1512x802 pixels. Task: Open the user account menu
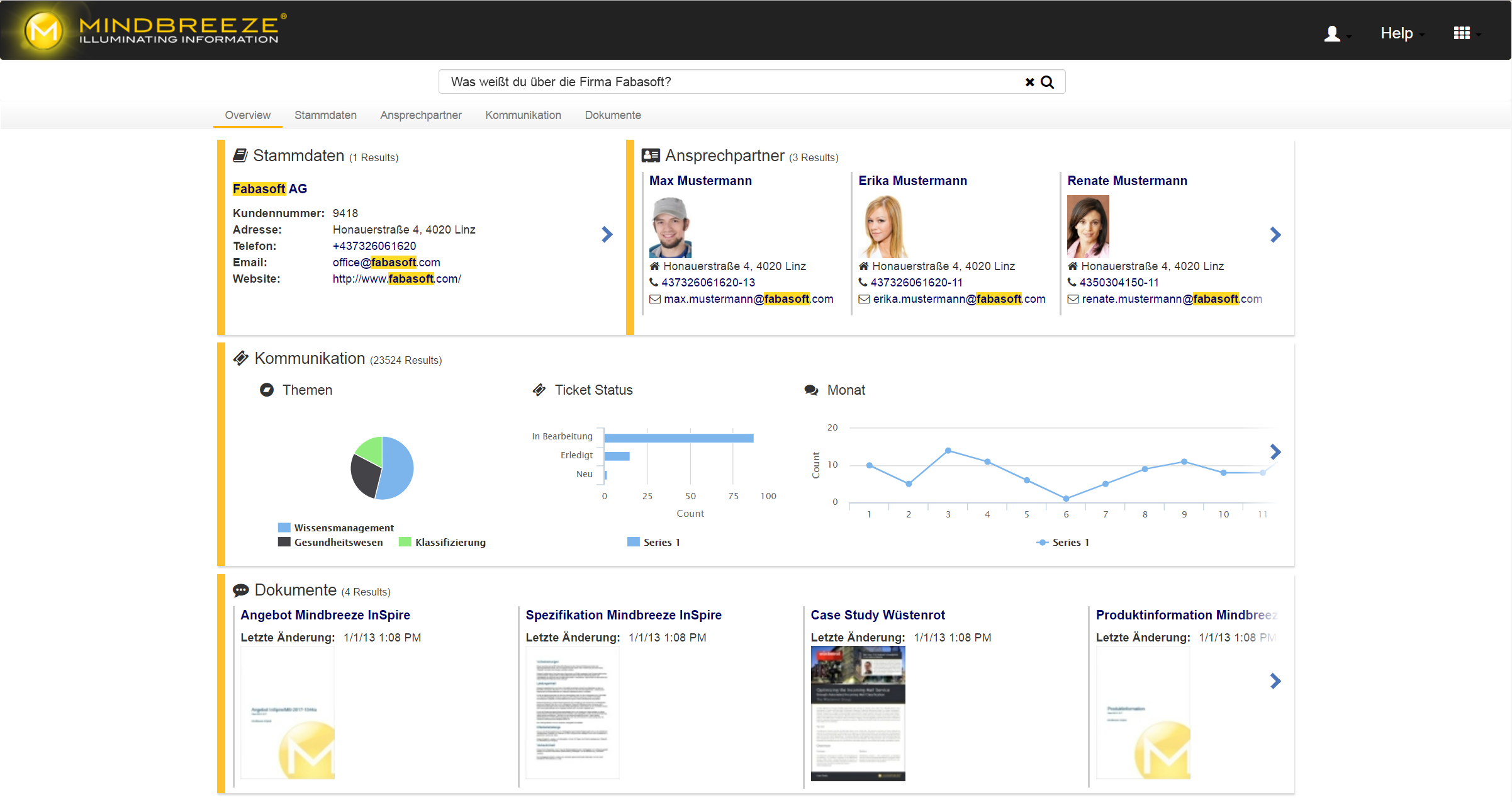pos(1333,33)
